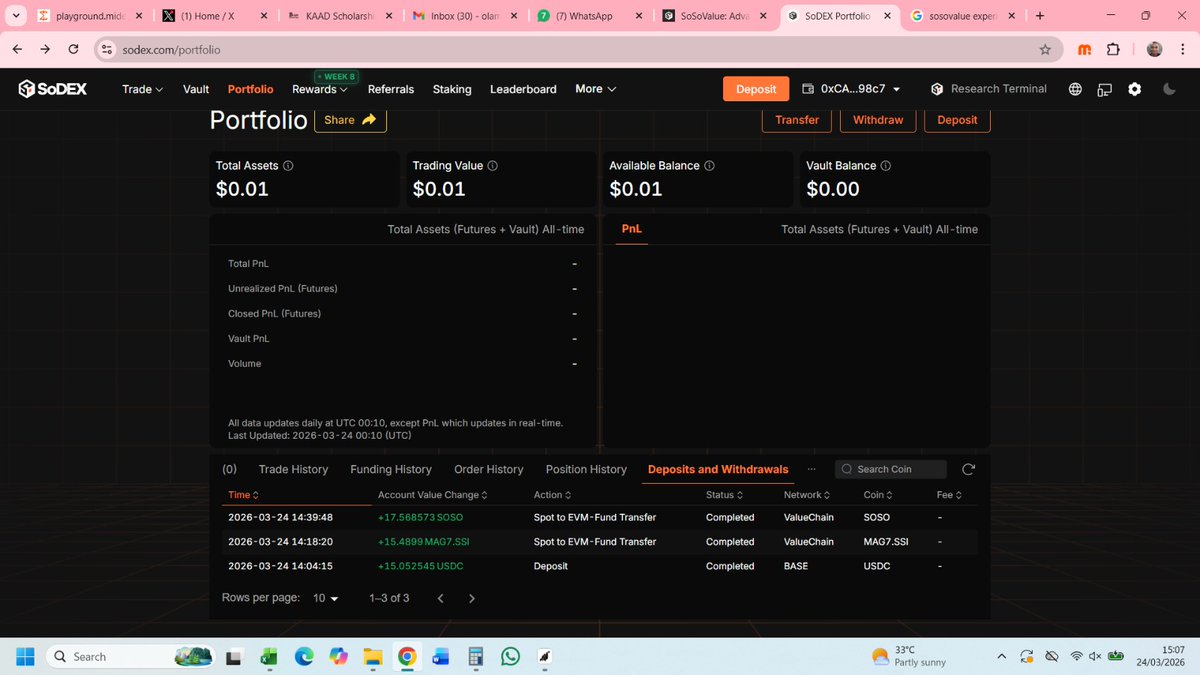
Task: Click Total Assets info icon
Action: [x=288, y=166]
